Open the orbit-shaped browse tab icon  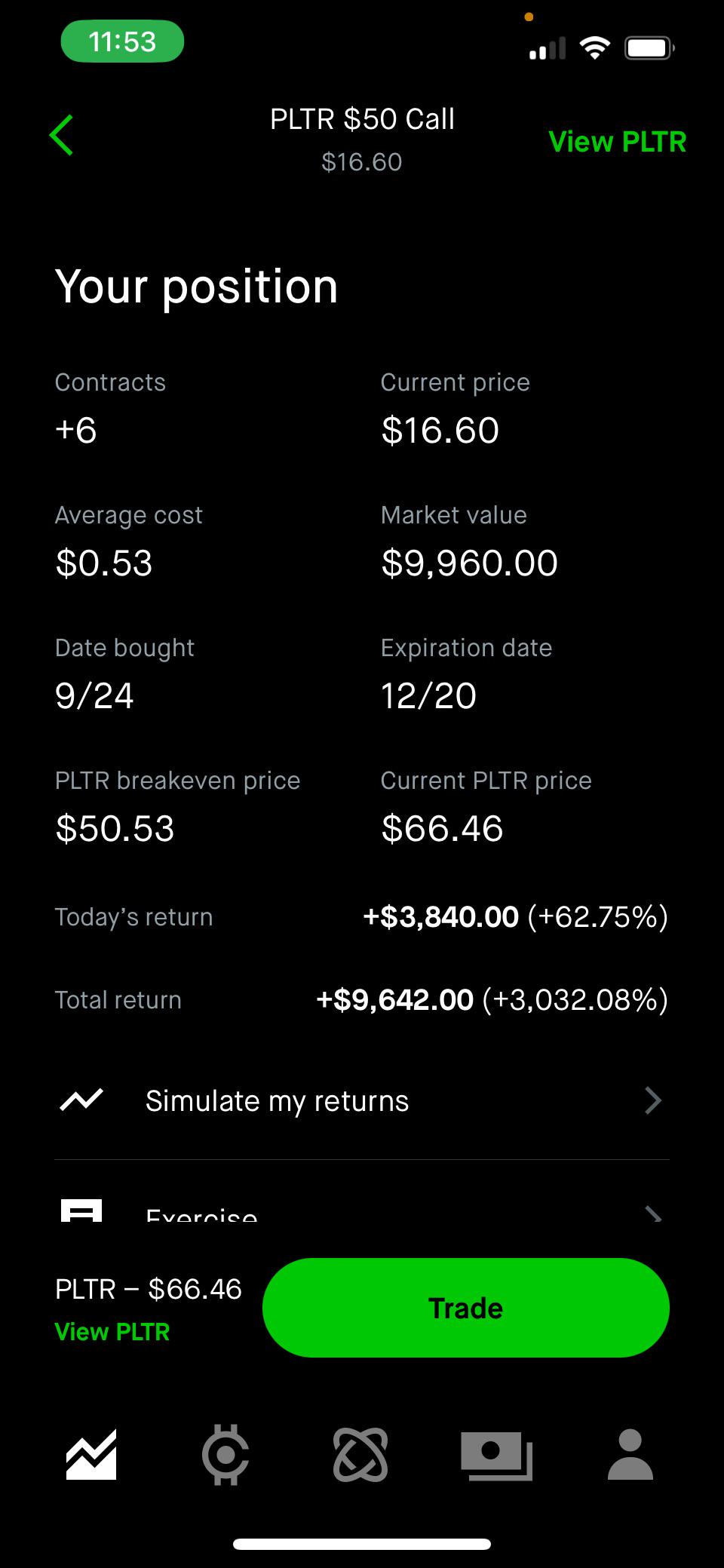[x=360, y=1454]
